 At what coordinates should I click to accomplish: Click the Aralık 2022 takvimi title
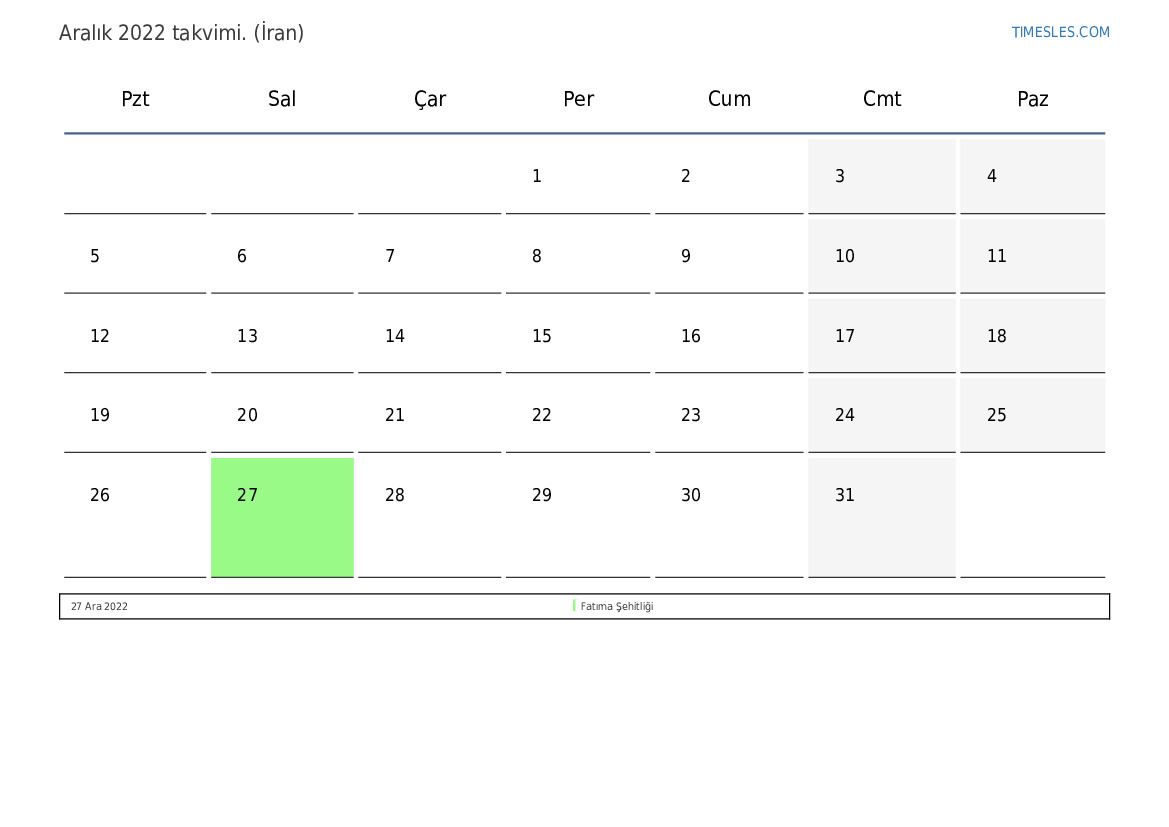coord(181,33)
